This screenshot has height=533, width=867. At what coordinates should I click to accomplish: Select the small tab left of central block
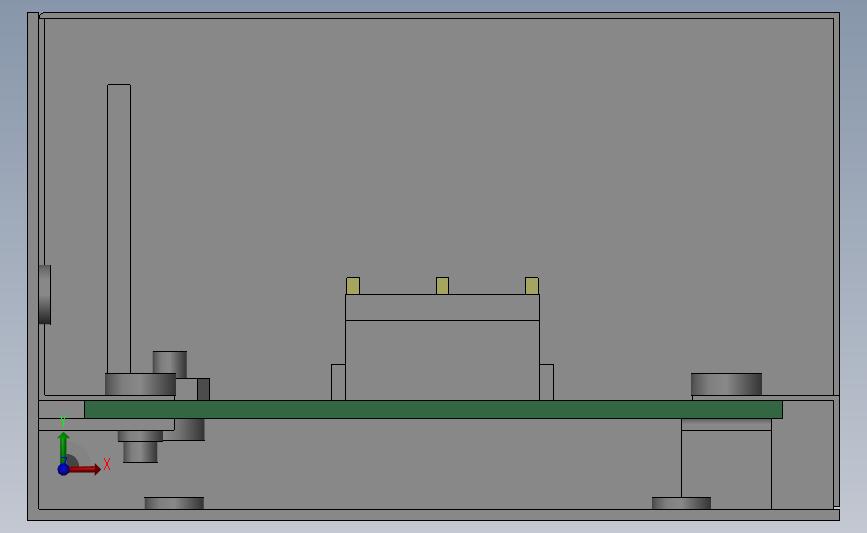(338, 382)
